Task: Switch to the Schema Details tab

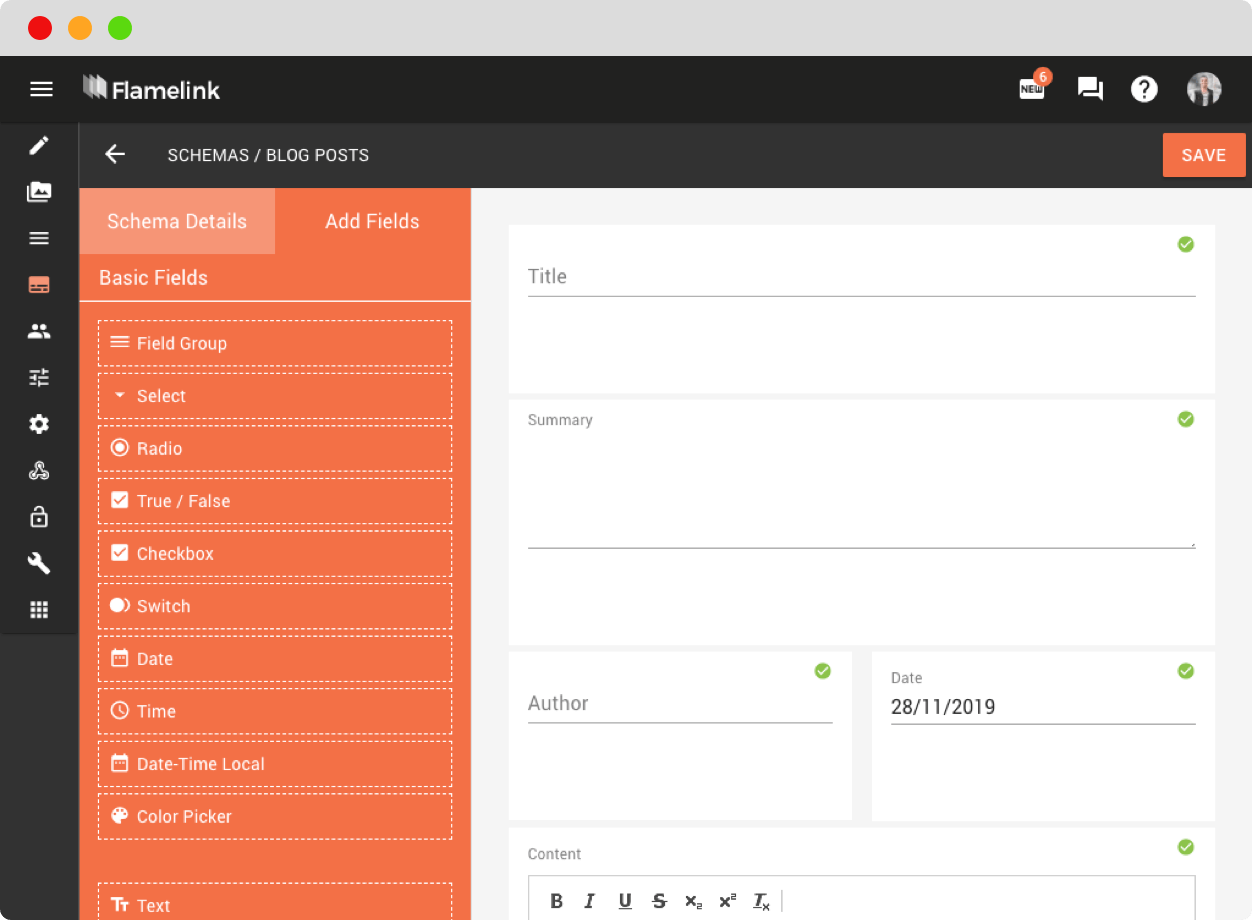Action: [177, 221]
